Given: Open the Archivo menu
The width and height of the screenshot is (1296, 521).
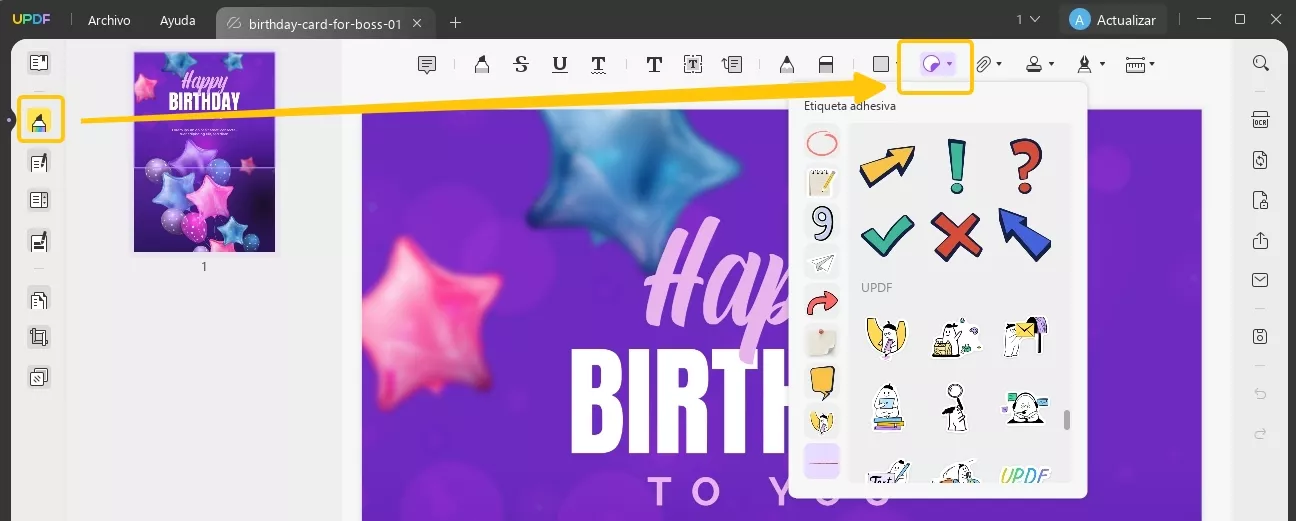Looking at the screenshot, I should pyautogui.click(x=109, y=20).
